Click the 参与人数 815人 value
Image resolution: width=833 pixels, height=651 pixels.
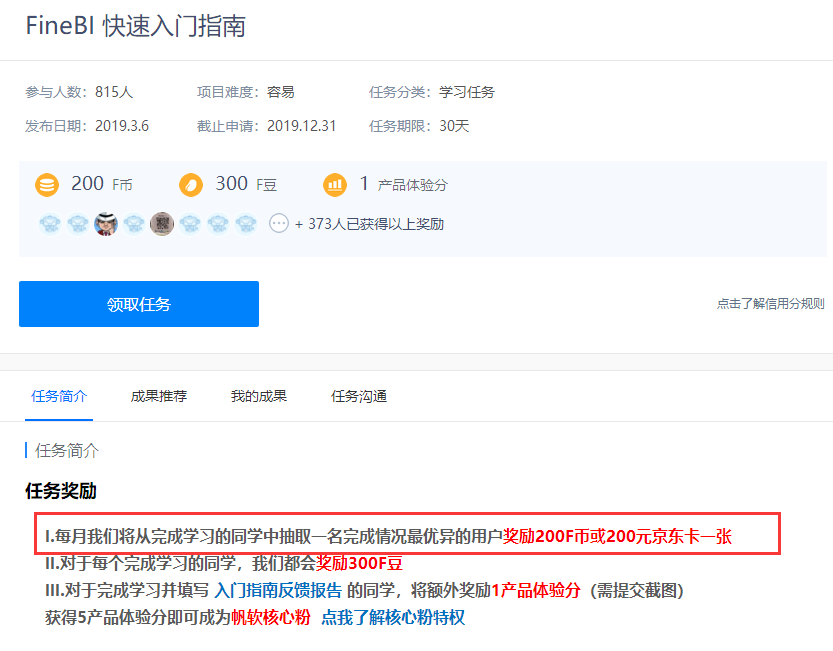(114, 92)
